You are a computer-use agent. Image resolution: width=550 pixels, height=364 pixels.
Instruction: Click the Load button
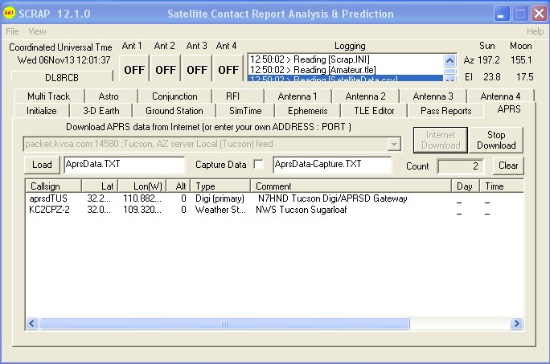click(42, 165)
